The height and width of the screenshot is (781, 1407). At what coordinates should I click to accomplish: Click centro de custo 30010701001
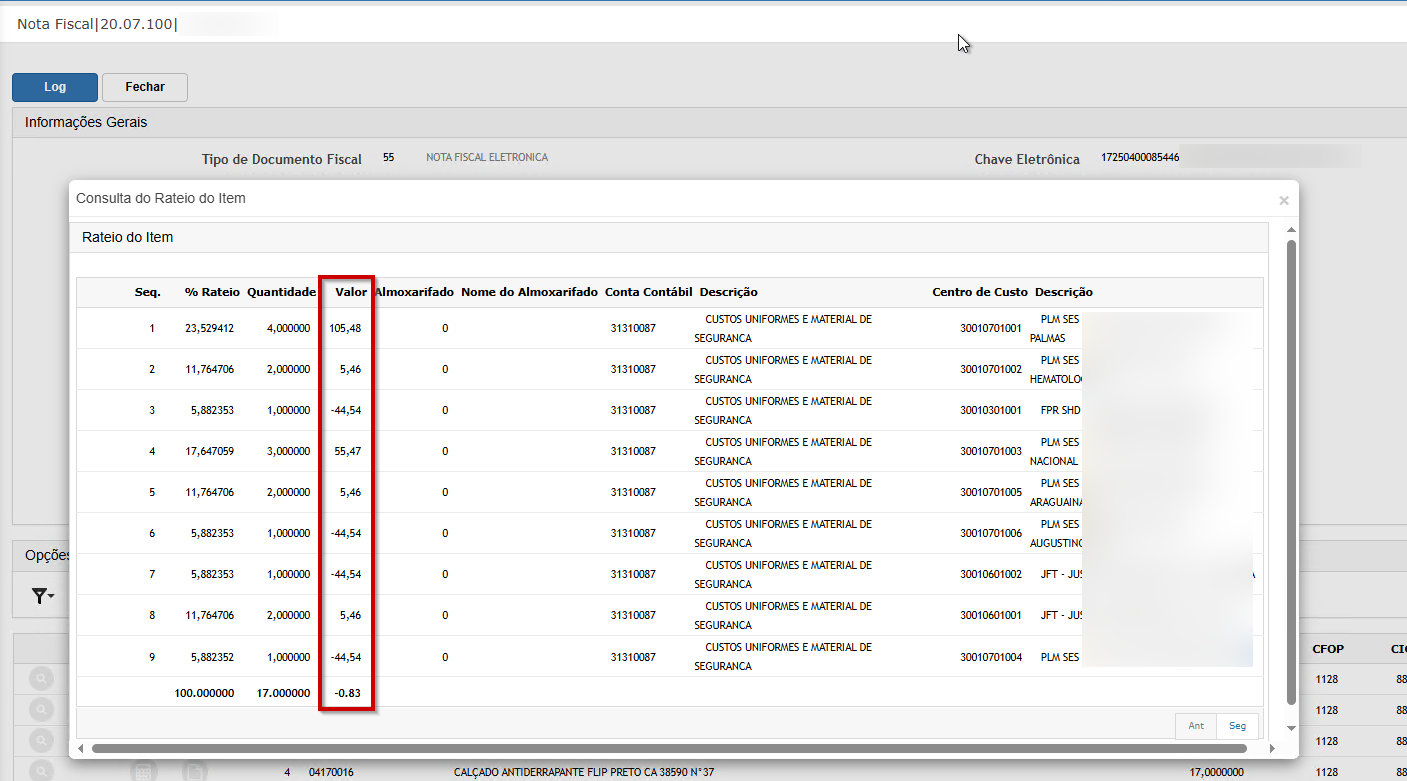pos(991,328)
